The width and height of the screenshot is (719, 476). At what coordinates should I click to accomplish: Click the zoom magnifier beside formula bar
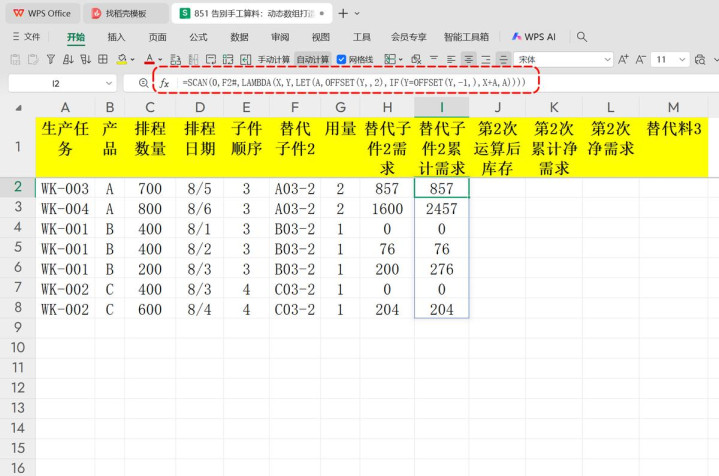[144, 83]
